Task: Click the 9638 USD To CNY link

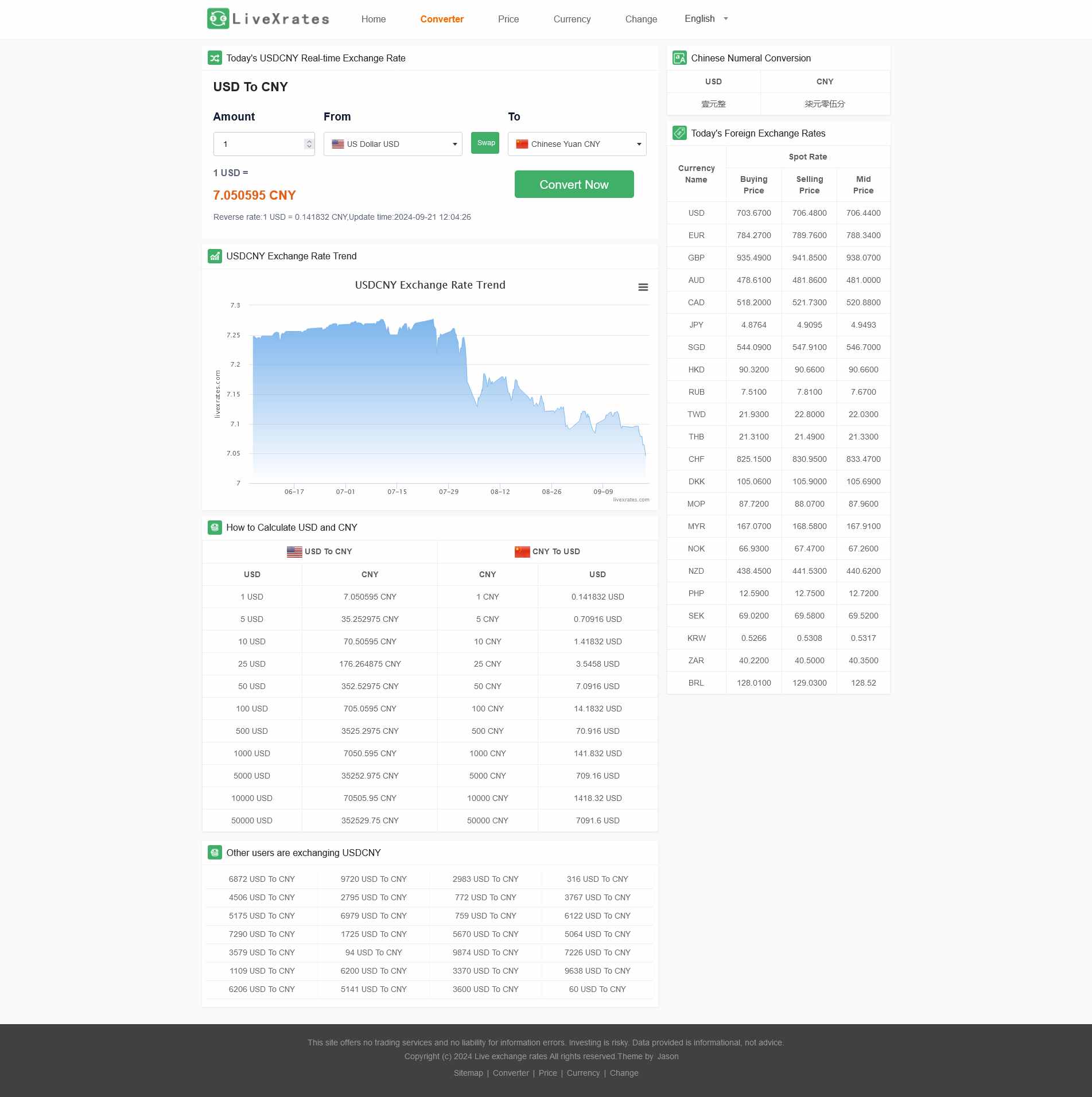Action: tap(597, 971)
